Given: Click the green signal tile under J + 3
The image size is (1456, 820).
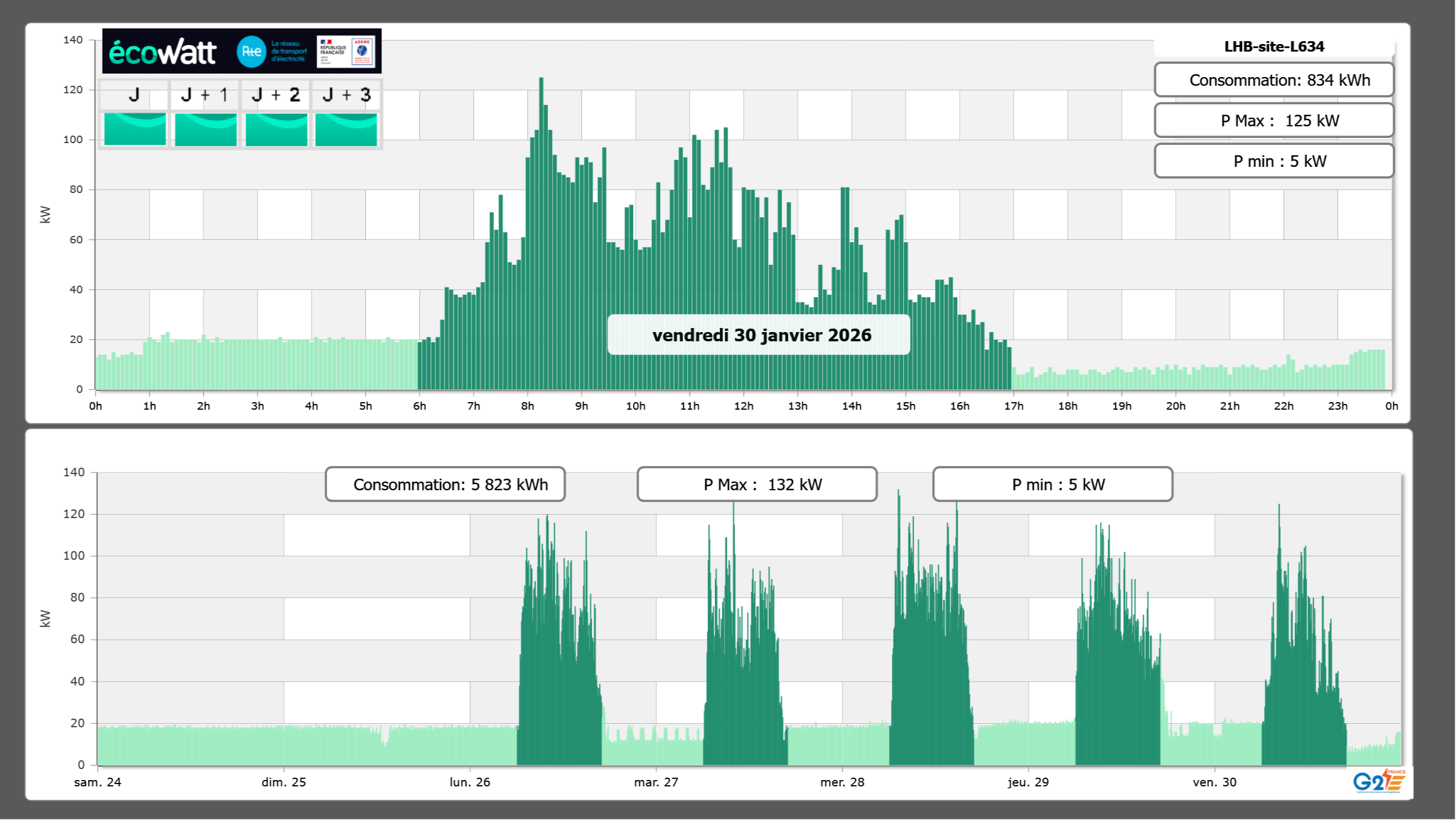Looking at the screenshot, I should pyautogui.click(x=346, y=129).
